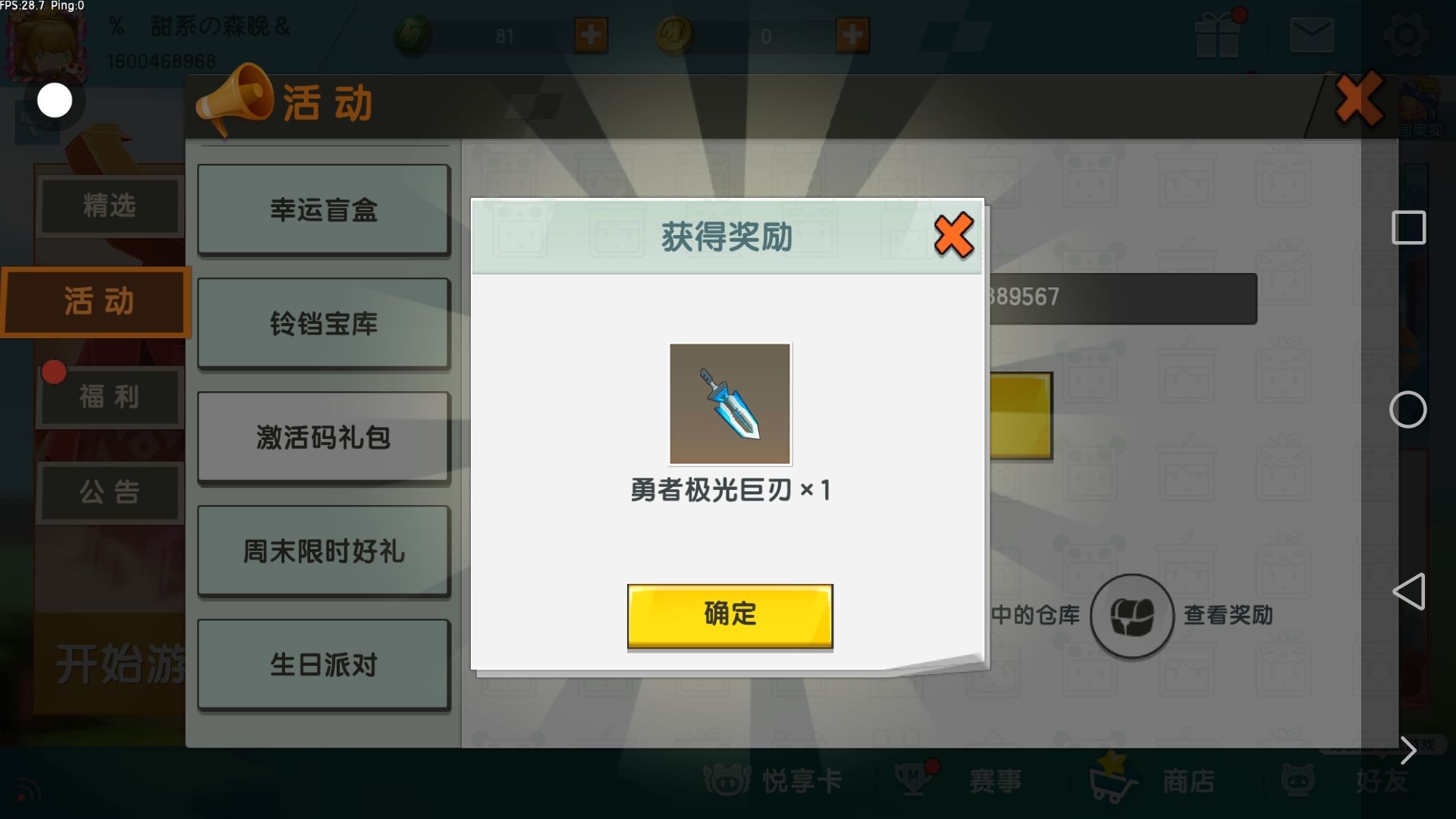Image resolution: width=1456 pixels, height=819 pixels.
Task: Tap the Android back triangle button
Action: click(x=1408, y=591)
